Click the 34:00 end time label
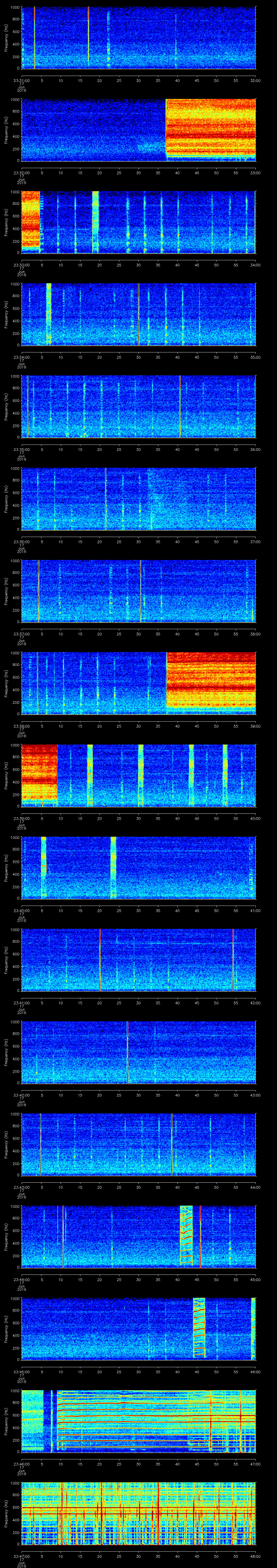The image size is (277, 1568). tap(255, 265)
